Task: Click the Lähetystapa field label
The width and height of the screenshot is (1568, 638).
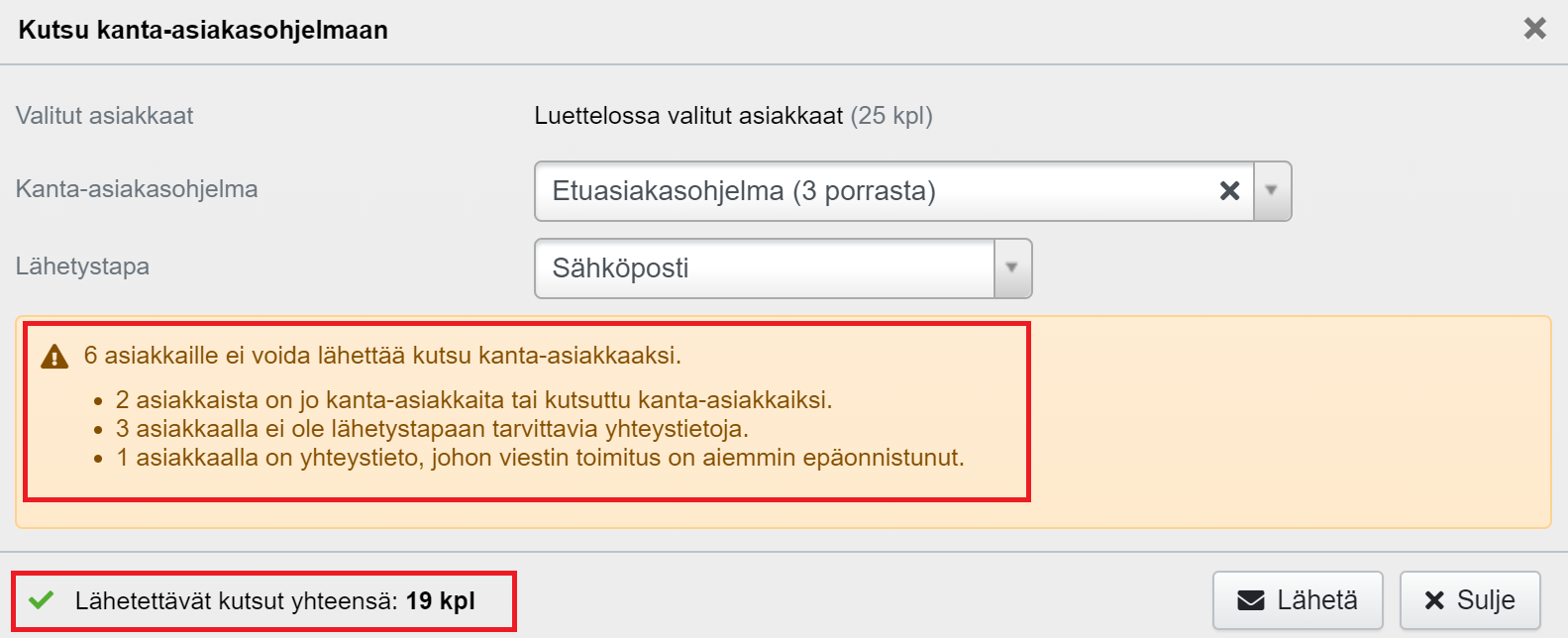Action: [x=83, y=266]
